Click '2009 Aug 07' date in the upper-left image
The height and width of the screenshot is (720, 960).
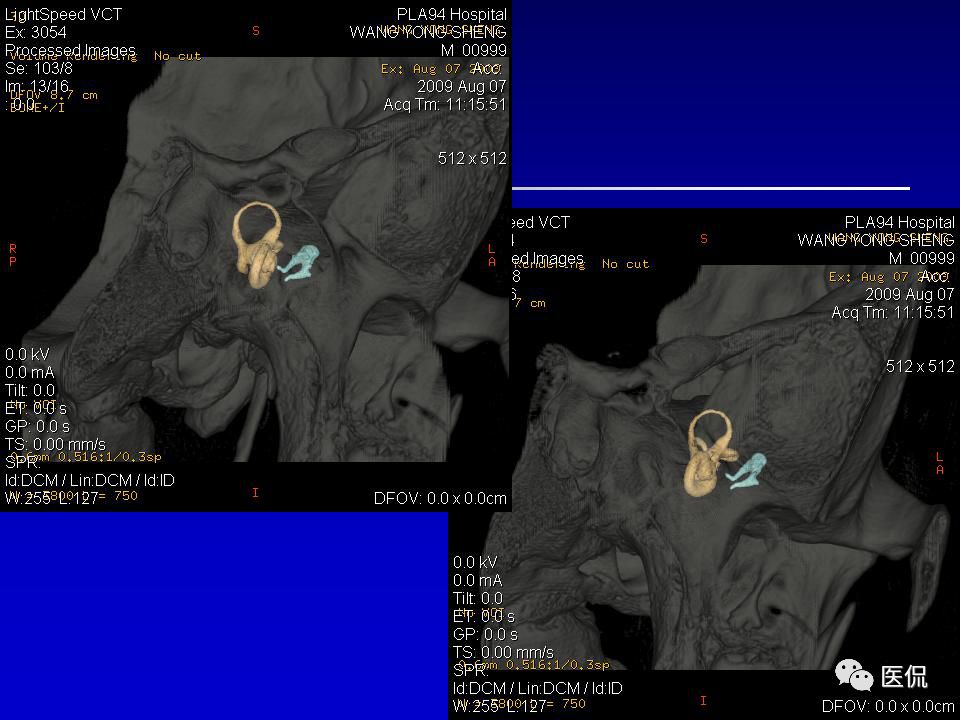(462, 86)
